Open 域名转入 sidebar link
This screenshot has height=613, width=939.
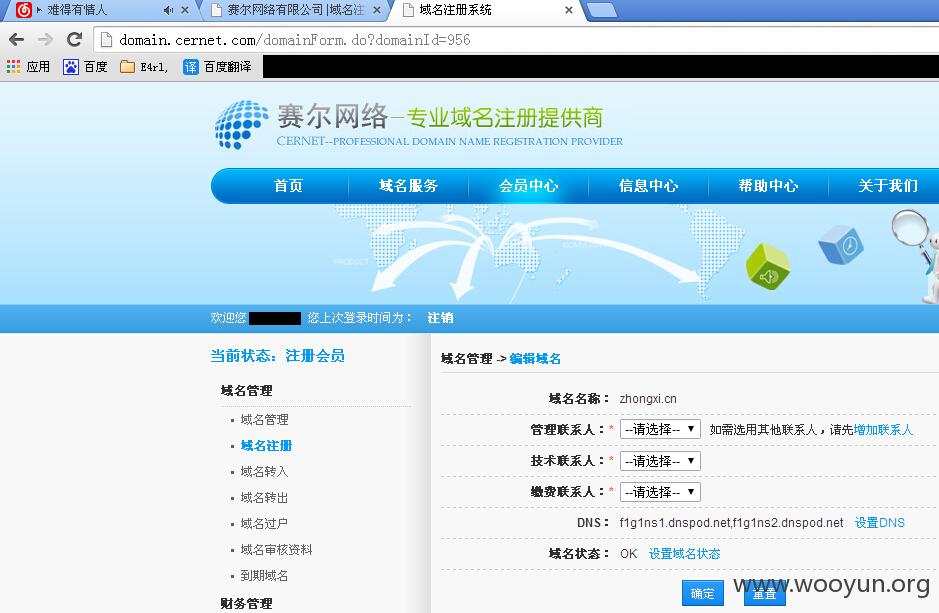point(264,472)
